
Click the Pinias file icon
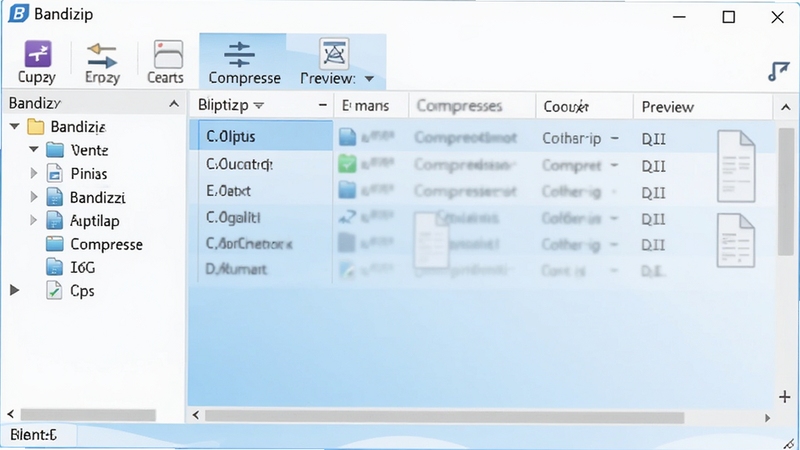tap(55, 173)
